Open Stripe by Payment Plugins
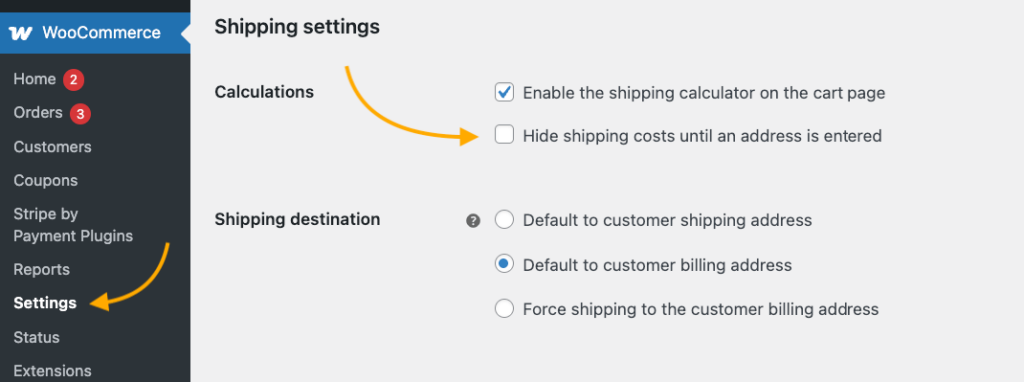1024x382 pixels. point(73,225)
